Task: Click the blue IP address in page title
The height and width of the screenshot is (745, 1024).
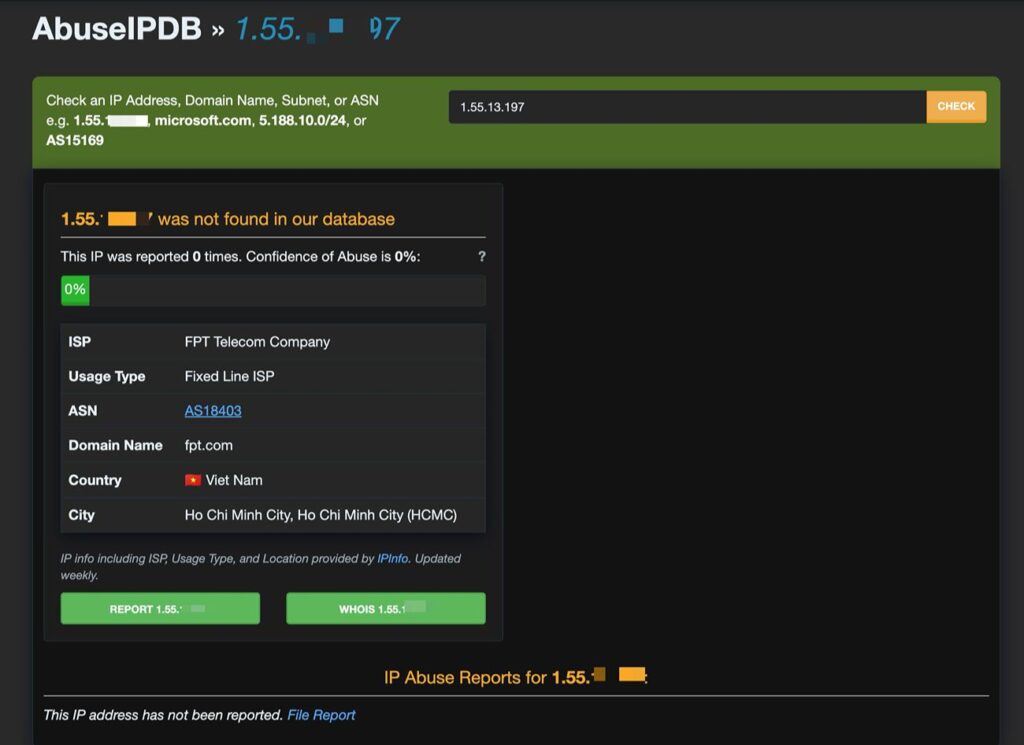Action: tap(317, 29)
